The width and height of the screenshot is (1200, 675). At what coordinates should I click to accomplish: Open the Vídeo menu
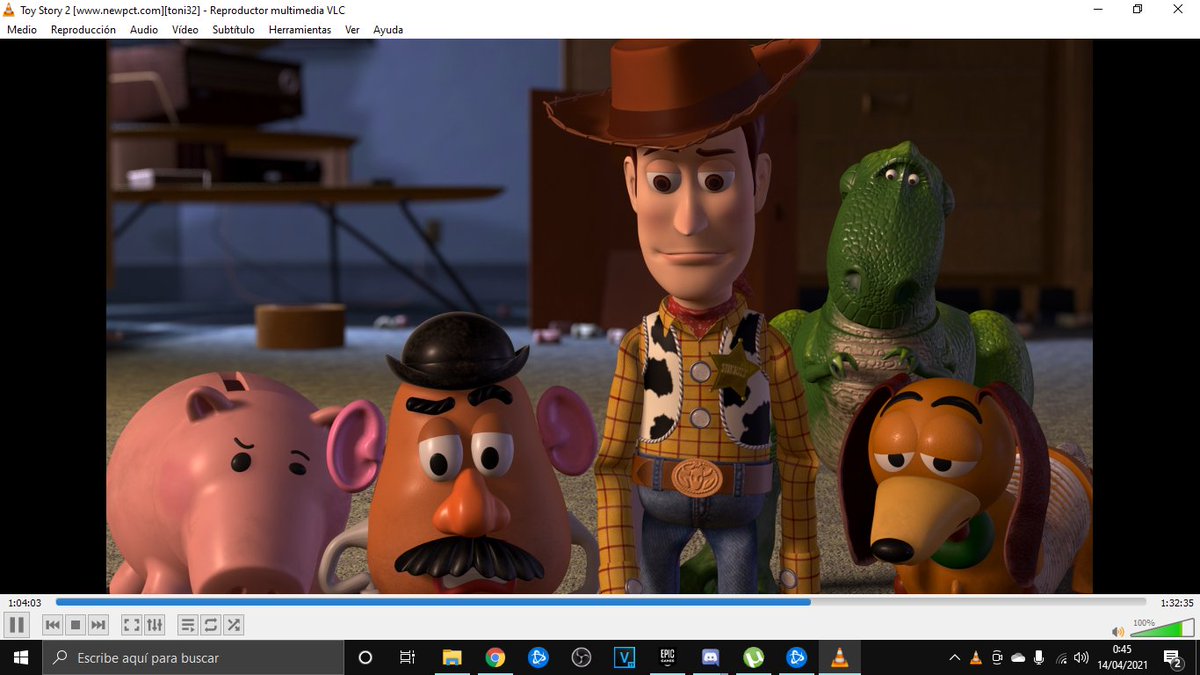[185, 30]
